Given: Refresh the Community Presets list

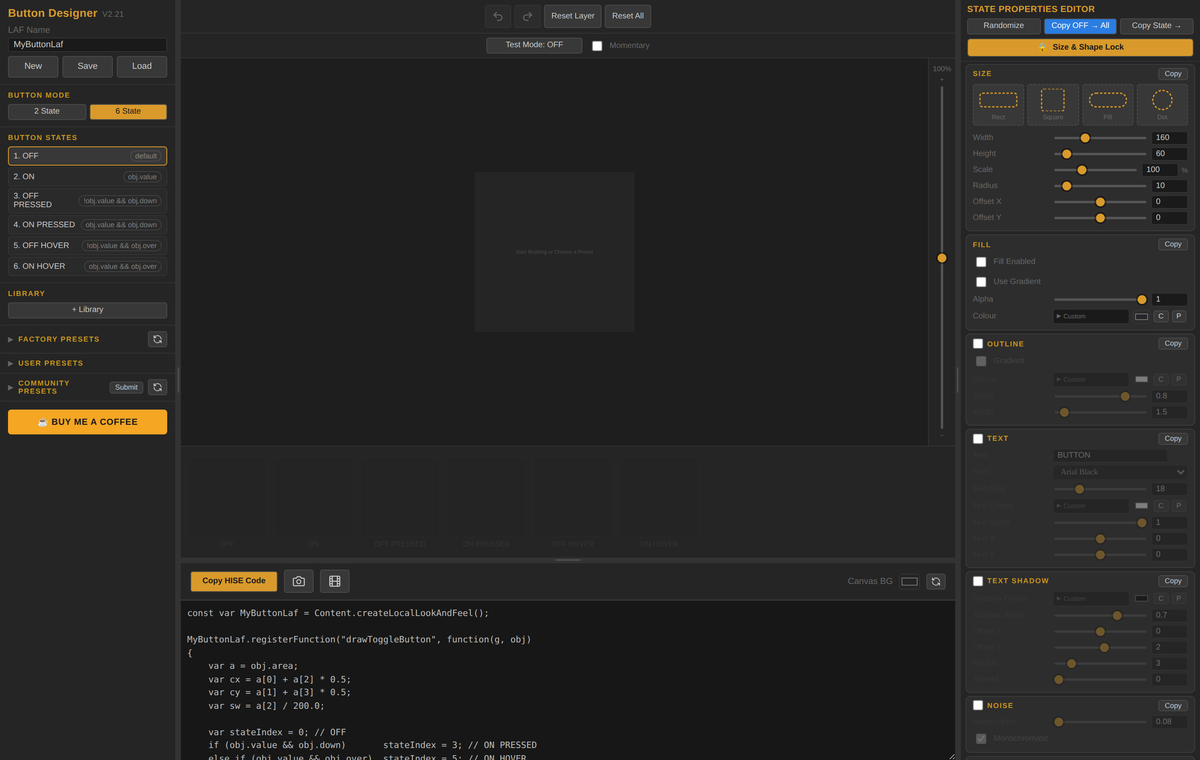Looking at the screenshot, I should pos(157,387).
